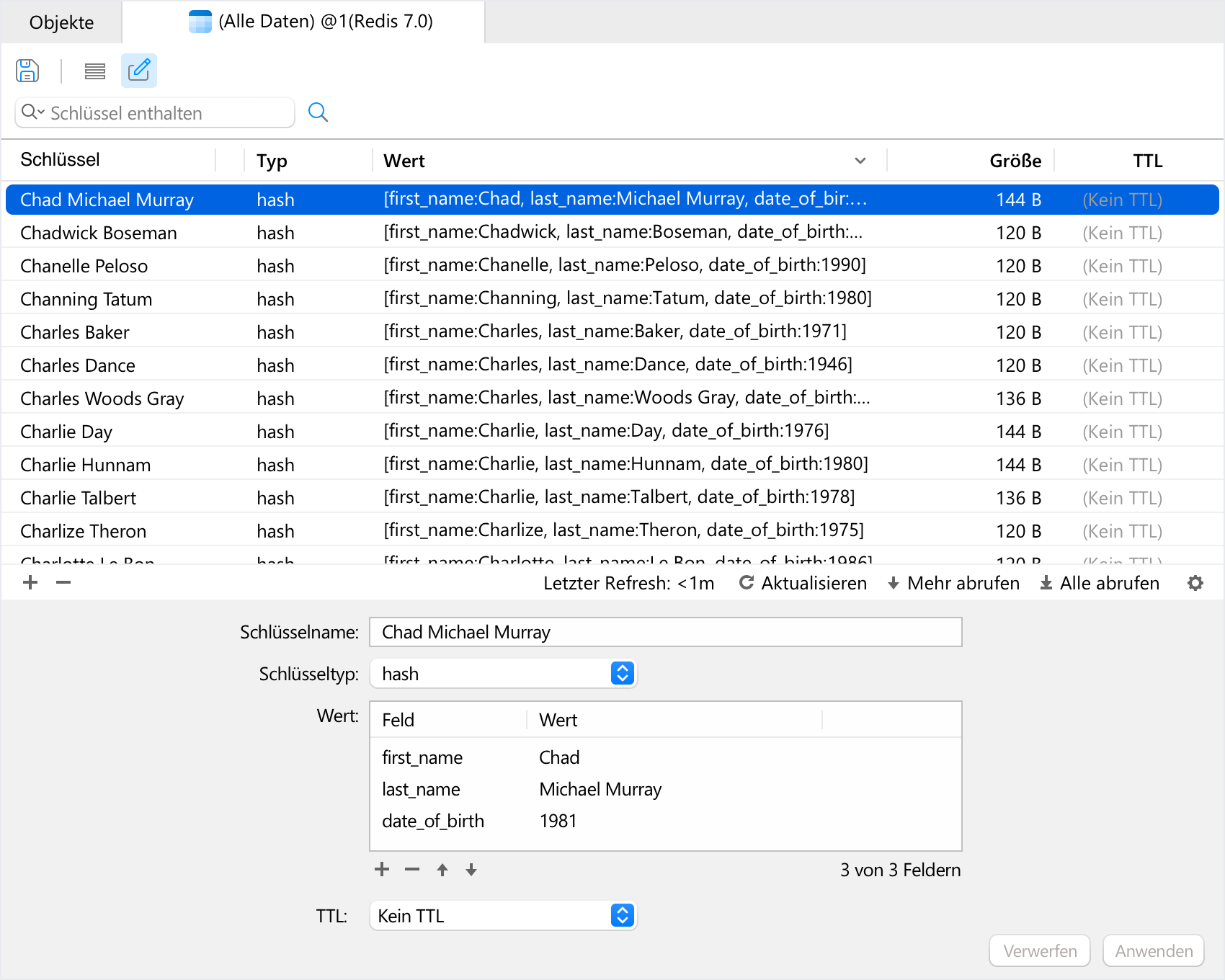Screen dimensions: 1225x980
Task: Click the 136 B size of Charlie Talbert
Action: (x=1019, y=498)
